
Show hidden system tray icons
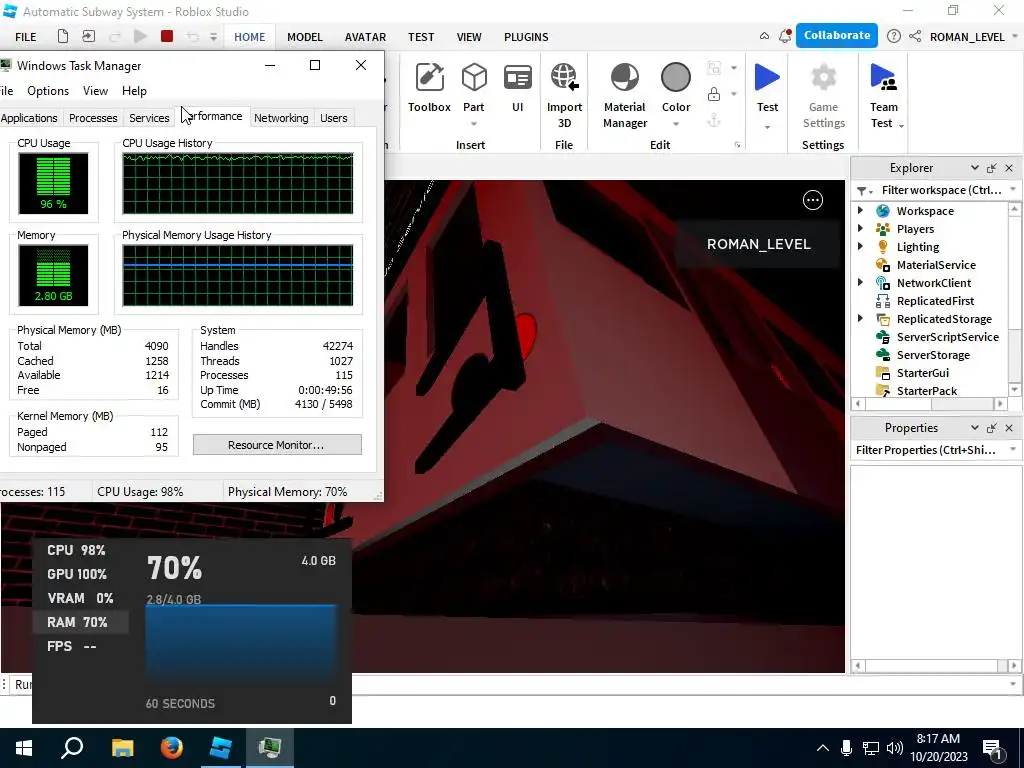[823, 748]
